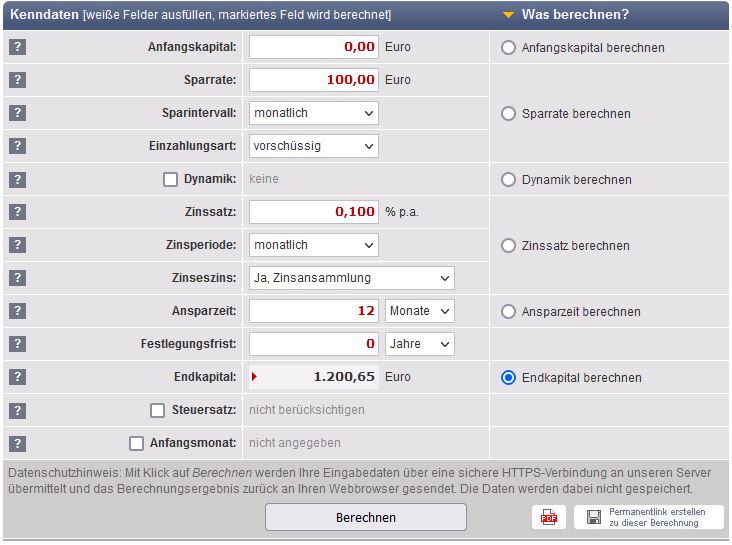Select 'Dynamik berechnen' radio option
Viewport: 732px width, 545px height.
tap(508, 179)
